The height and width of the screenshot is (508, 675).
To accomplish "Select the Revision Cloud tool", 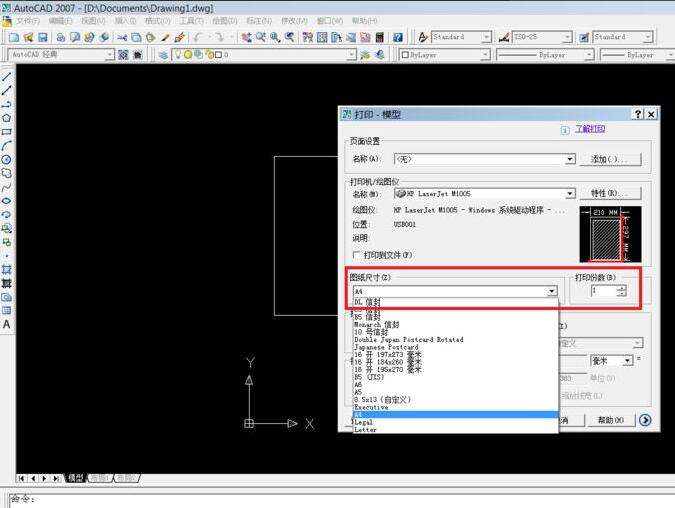I will click(6, 173).
